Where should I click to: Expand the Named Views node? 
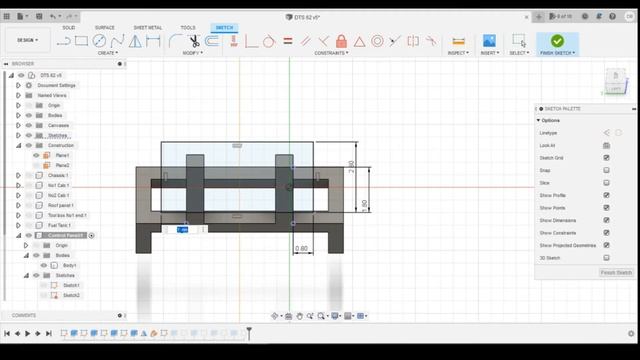pyautogui.click(x=18, y=95)
